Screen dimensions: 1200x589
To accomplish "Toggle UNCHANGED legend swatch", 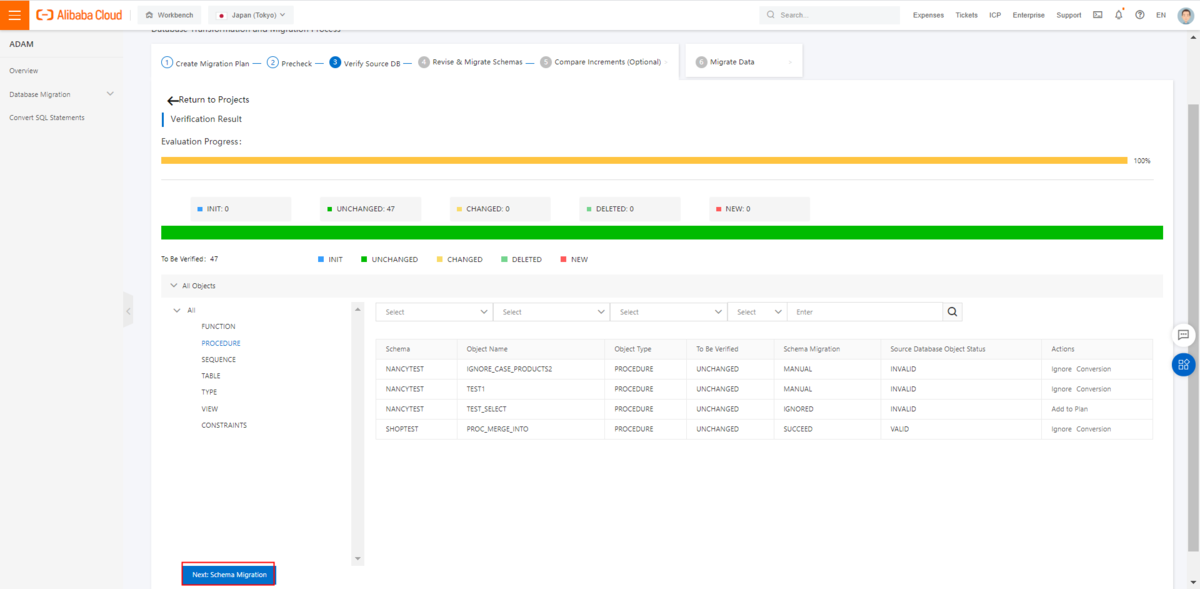I will click(364, 259).
